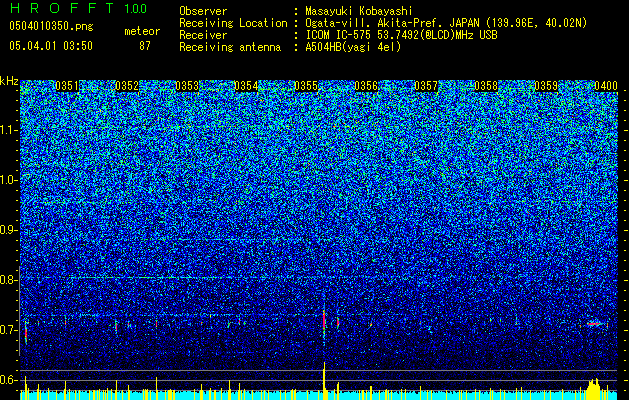Click the Observer label

coord(203,11)
